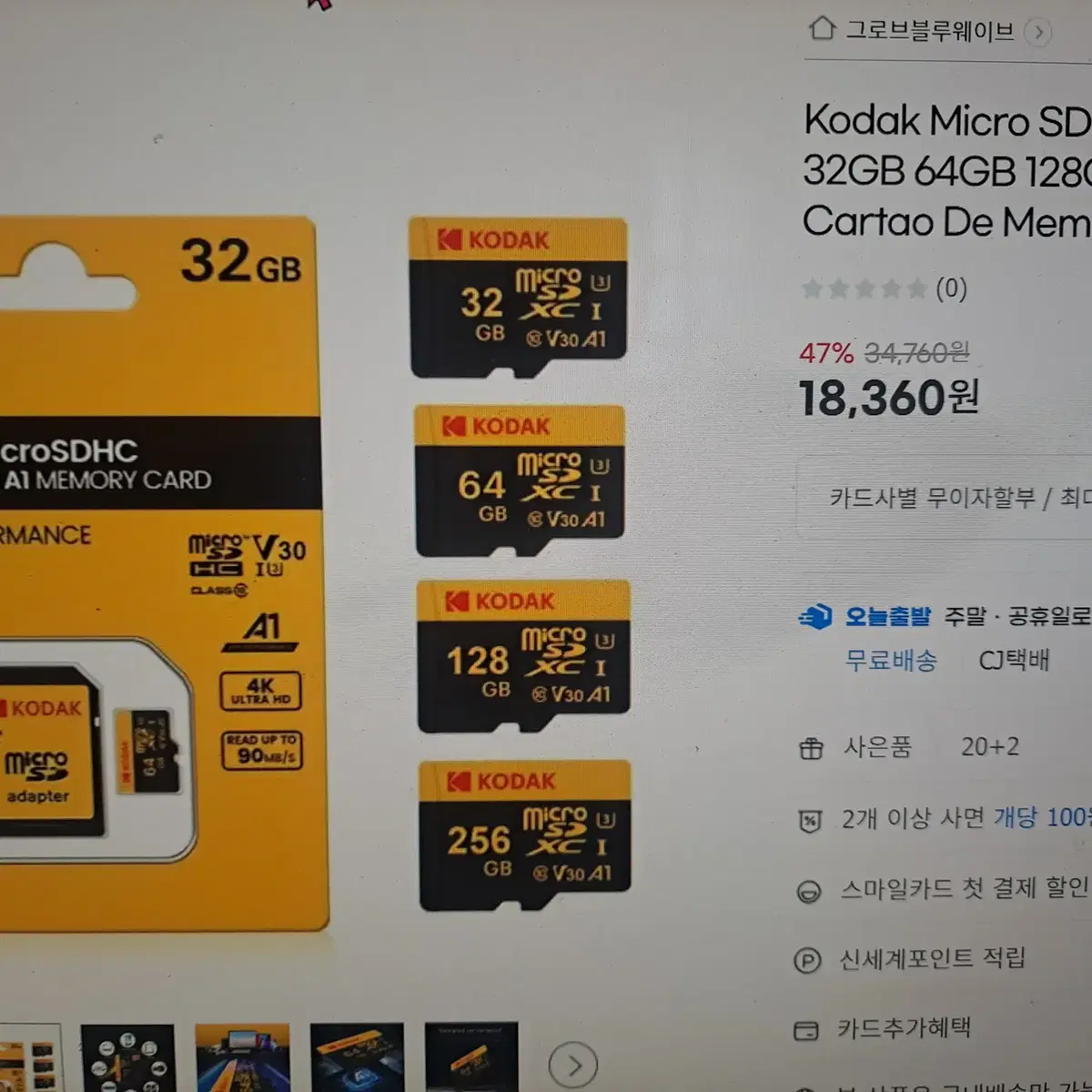Click the 오늘출발 delivery truck icon
The width and height of the screenshot is (1092, 1092).
pos(815,618)
